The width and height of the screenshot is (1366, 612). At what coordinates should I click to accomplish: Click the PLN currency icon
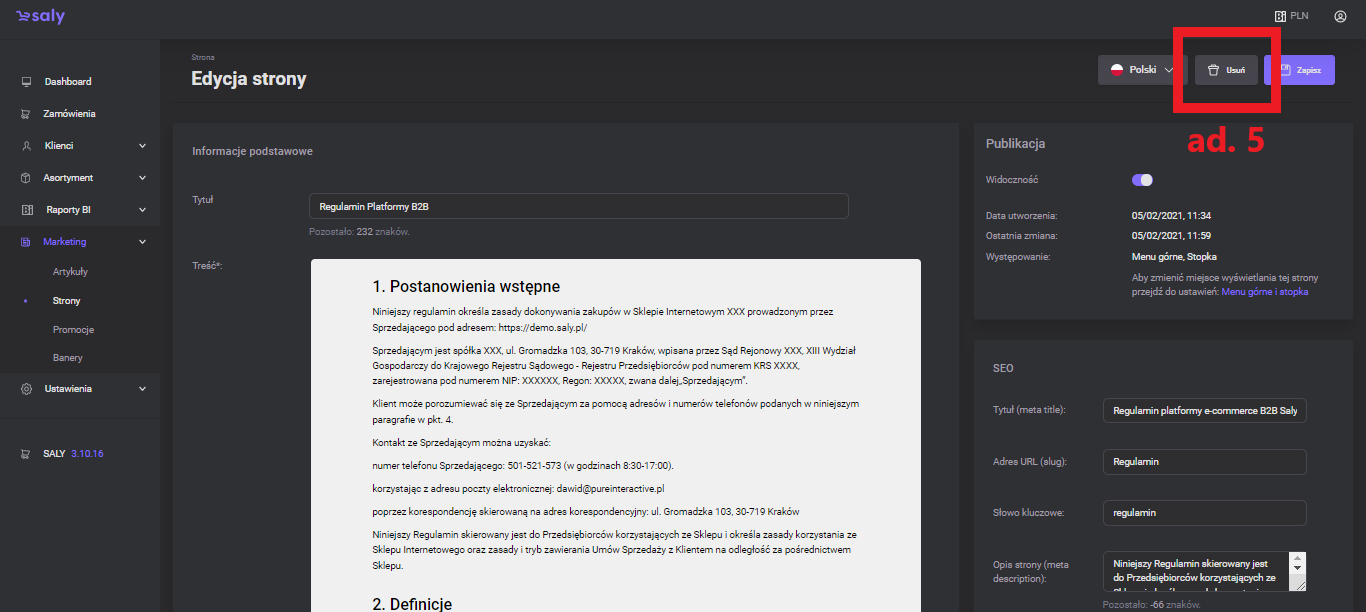[1279, 16]
